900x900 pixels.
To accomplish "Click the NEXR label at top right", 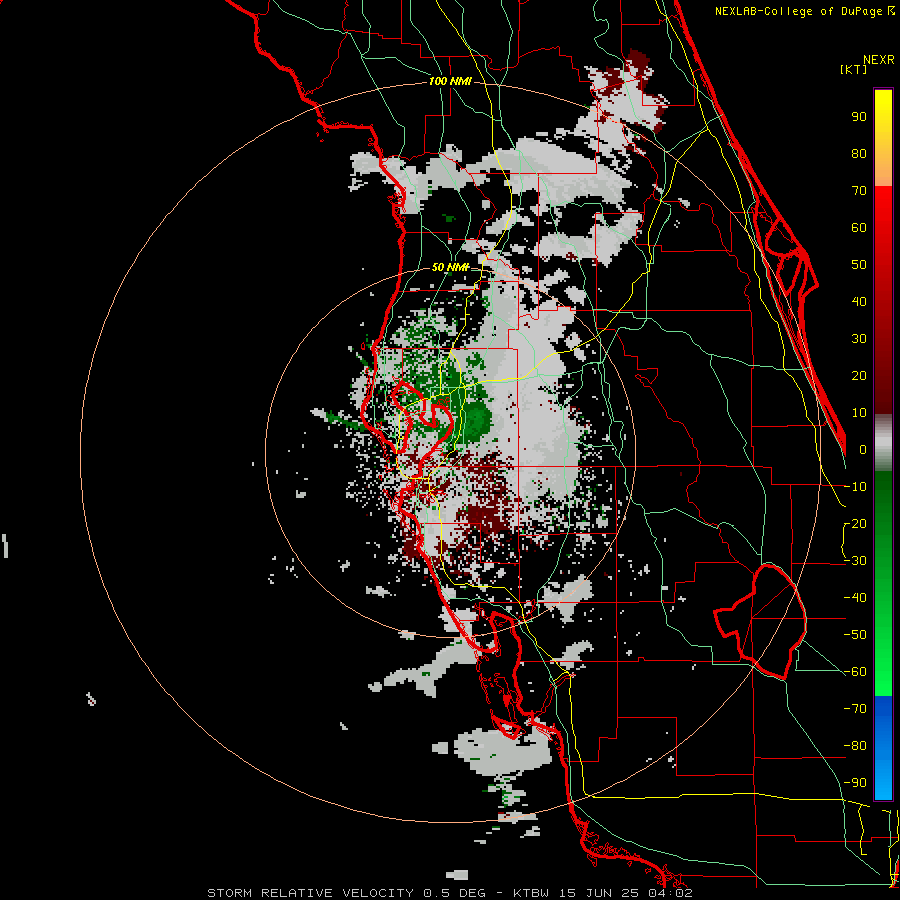I will pyautogui.click(x=879, y=60).
